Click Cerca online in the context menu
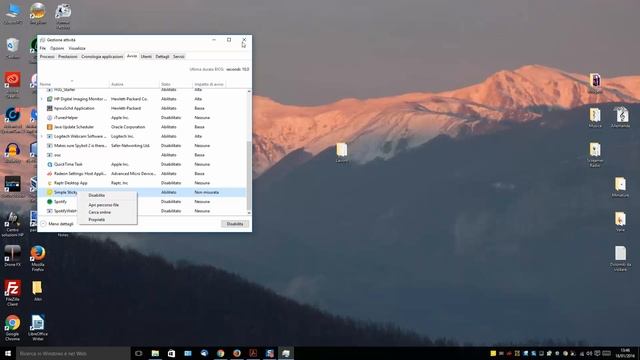640x360 pixels. (x=100, y=212)
